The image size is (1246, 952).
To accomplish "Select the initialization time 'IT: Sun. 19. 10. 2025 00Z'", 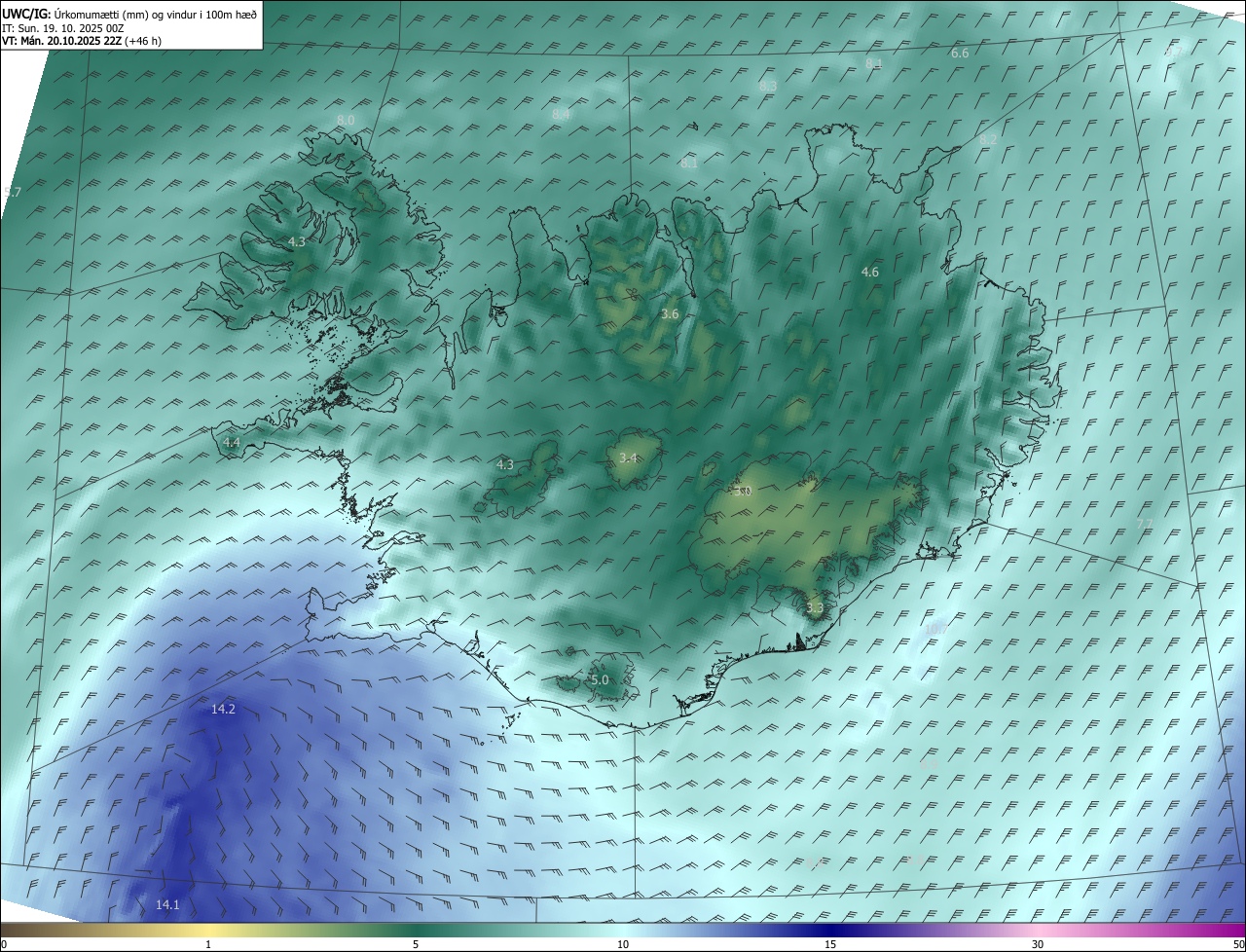I will tap(62, 28).
